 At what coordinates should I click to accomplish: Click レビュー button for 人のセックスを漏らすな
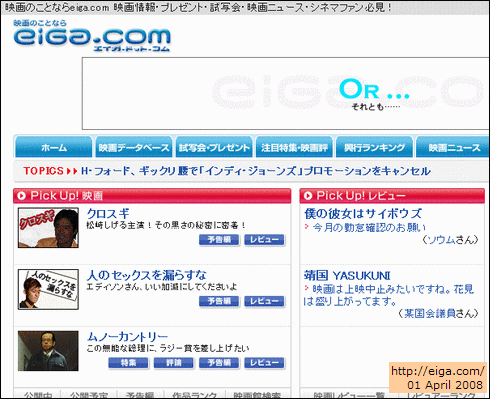click(x=264, y=301)
